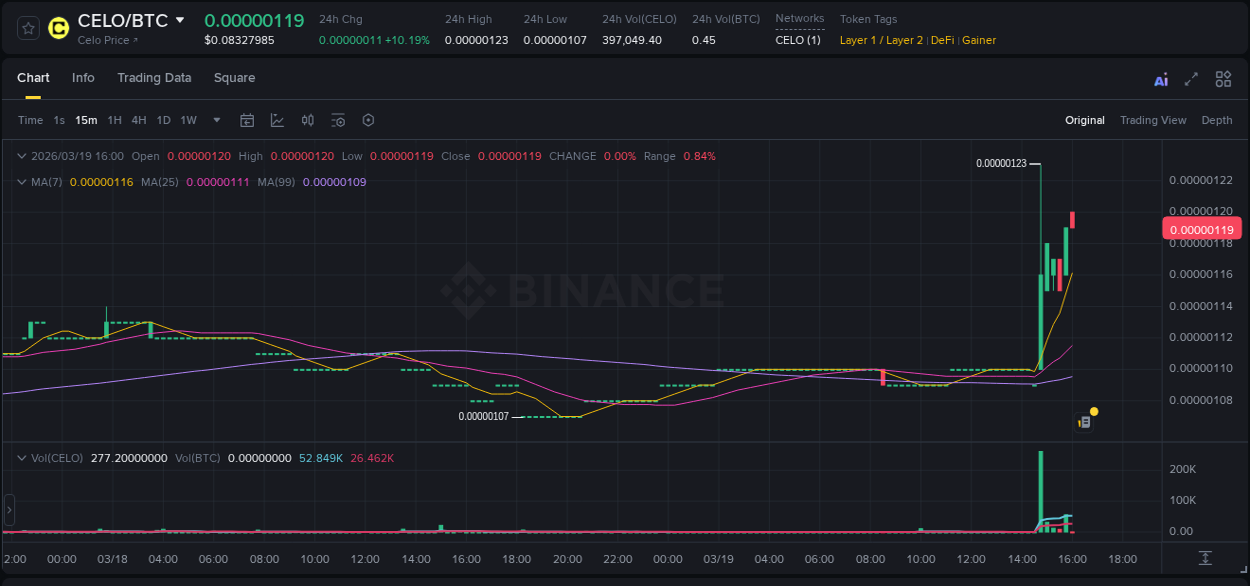Select the line chart style icon
The width and height of the screenshot is (1250, 586).
pos(278,120)
